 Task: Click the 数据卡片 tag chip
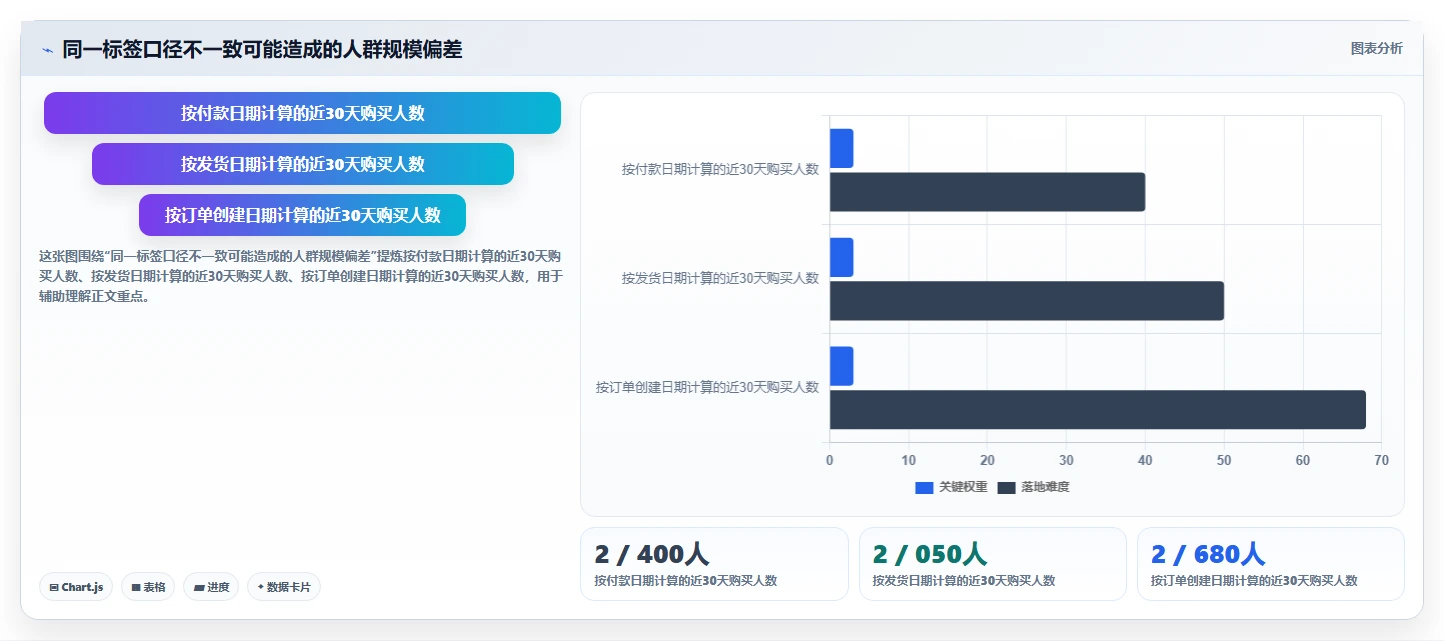click(x=283, y=587)
